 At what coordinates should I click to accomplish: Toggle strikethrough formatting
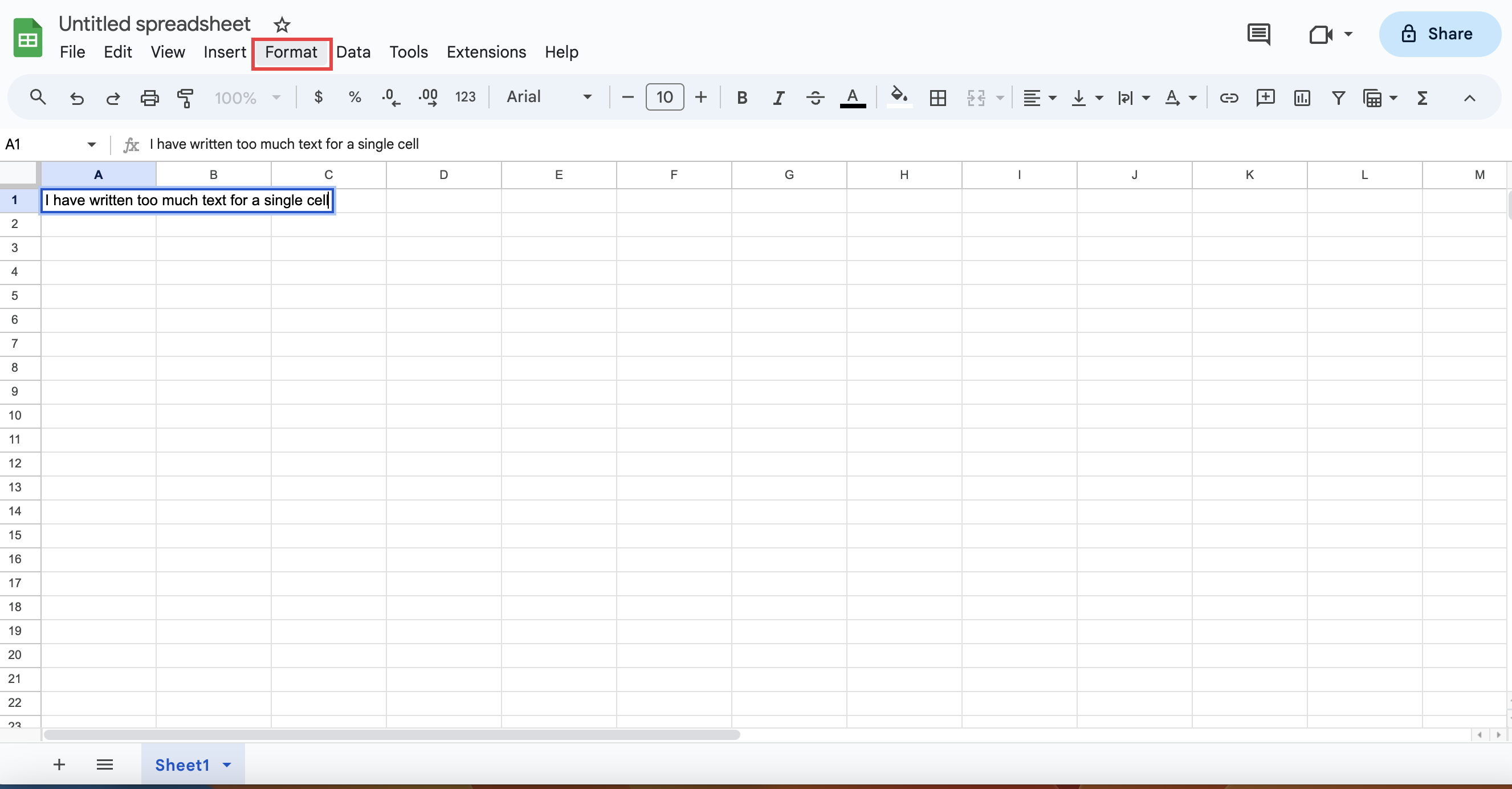814,97
